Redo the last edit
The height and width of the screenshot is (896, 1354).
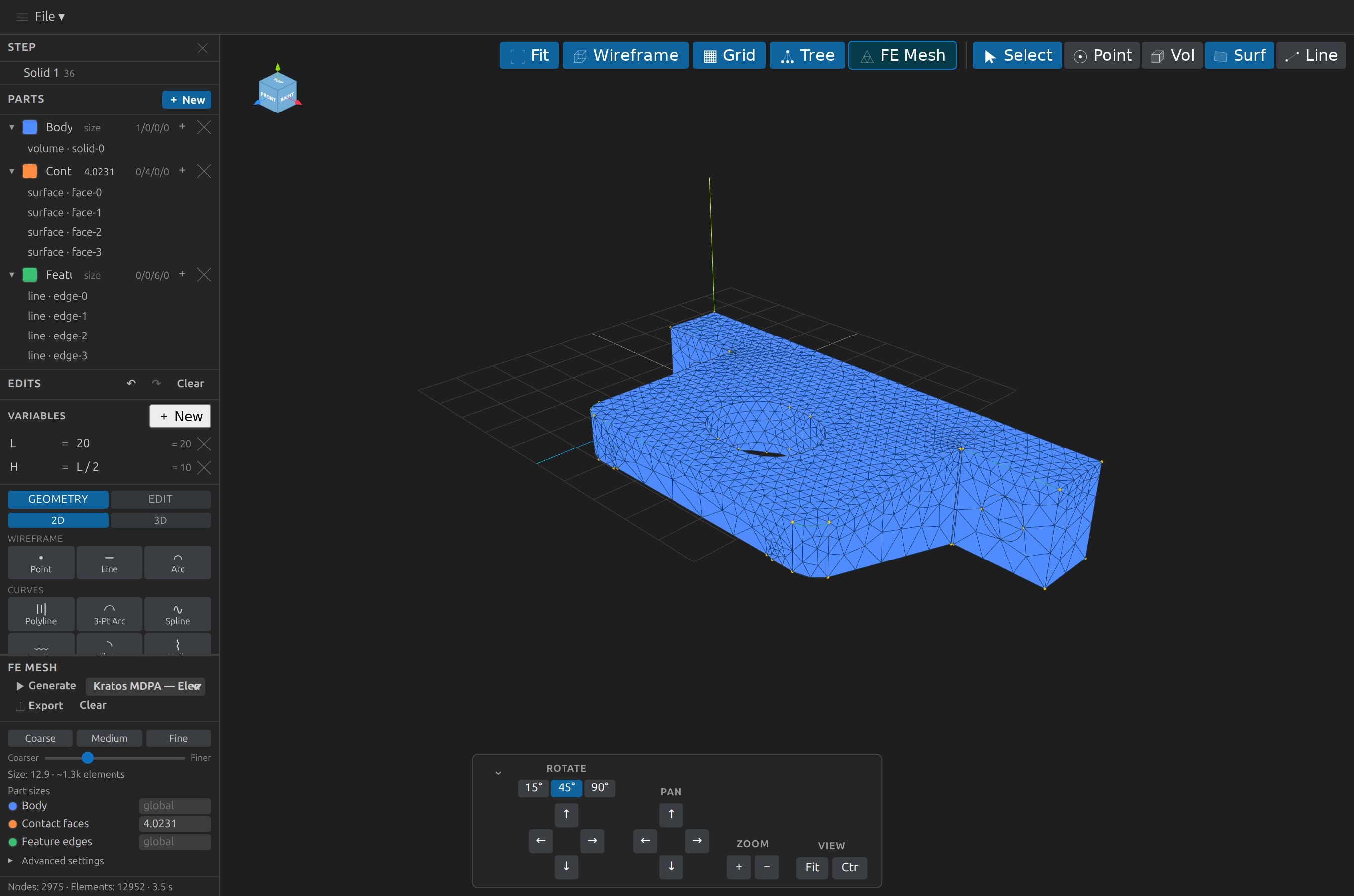(x=156, y=383)
